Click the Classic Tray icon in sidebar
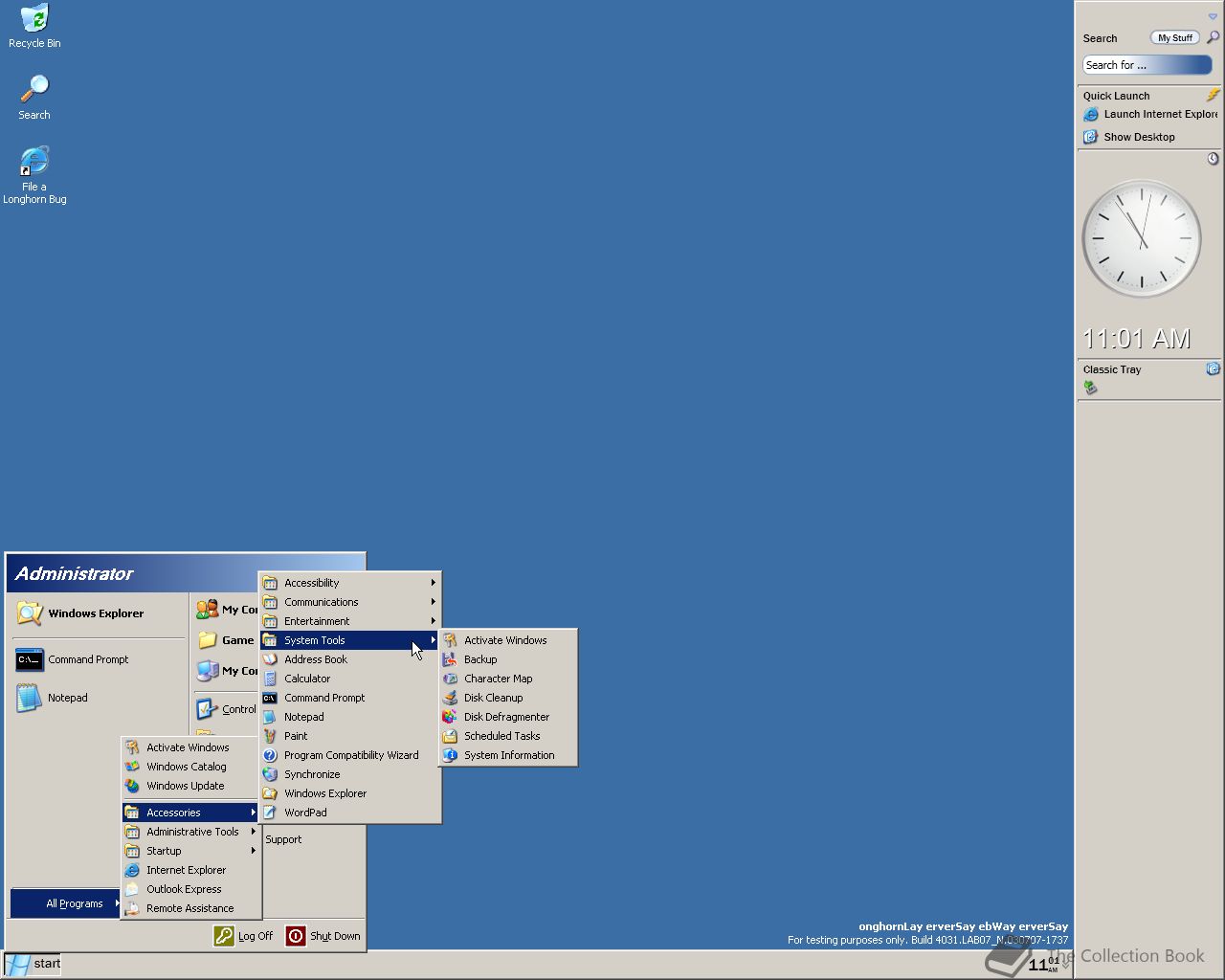The width and height of the screenshot is (1225, 980). (x=1089, y=388)
